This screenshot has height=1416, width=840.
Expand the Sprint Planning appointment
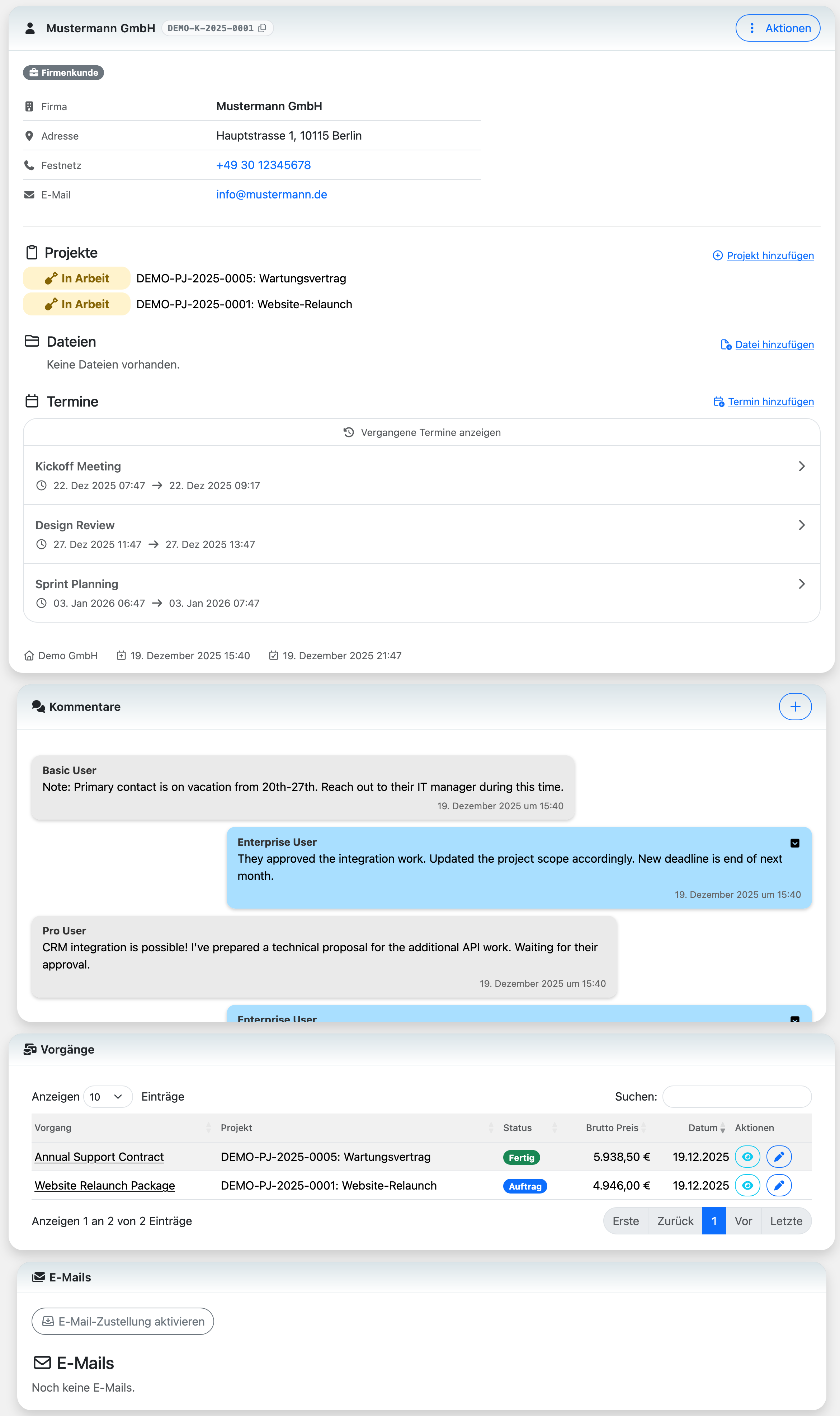pyautogui.click(x=801, y=584)
